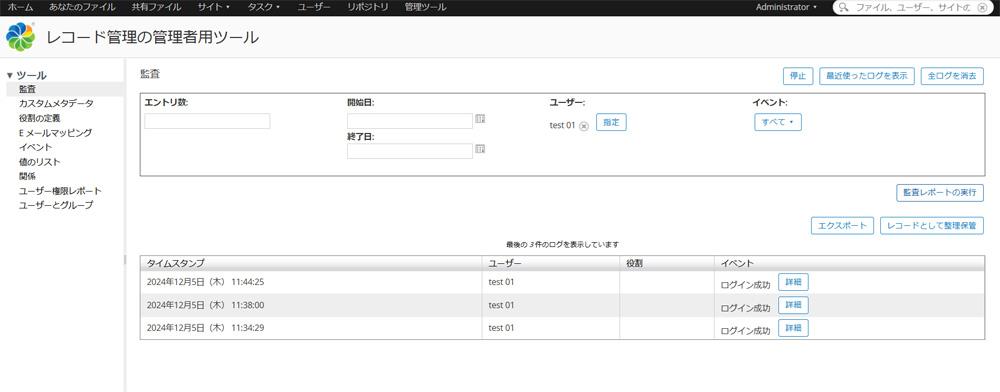The height and width of the screenshot is (392, 1000).
Task: Run the 監査レポートの実行 button
Action: (x=940, y=193)
